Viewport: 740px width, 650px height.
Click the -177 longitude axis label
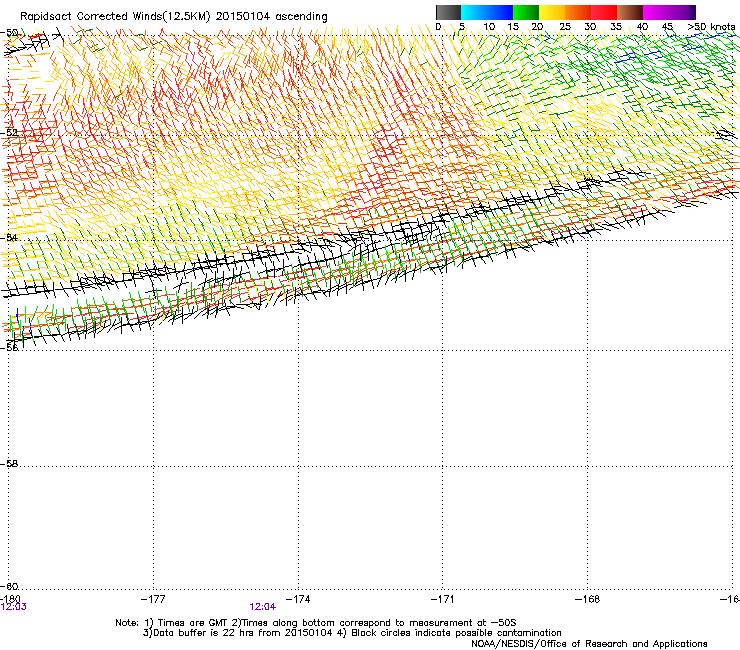153,599
